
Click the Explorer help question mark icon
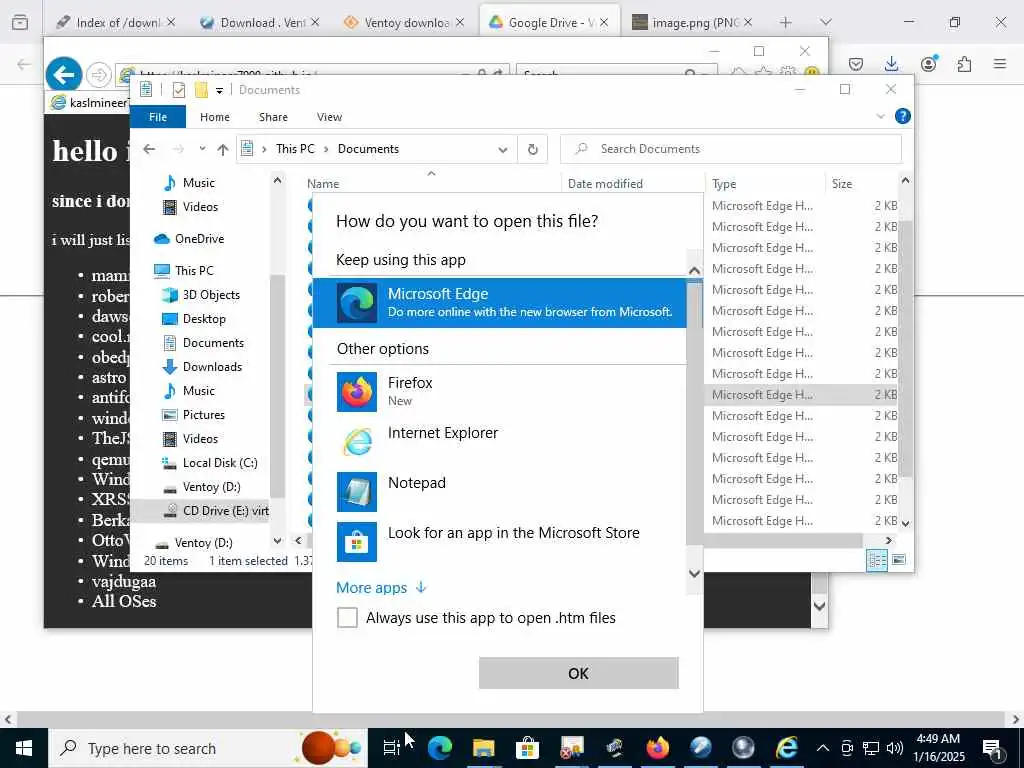click(x=903, y=116)
